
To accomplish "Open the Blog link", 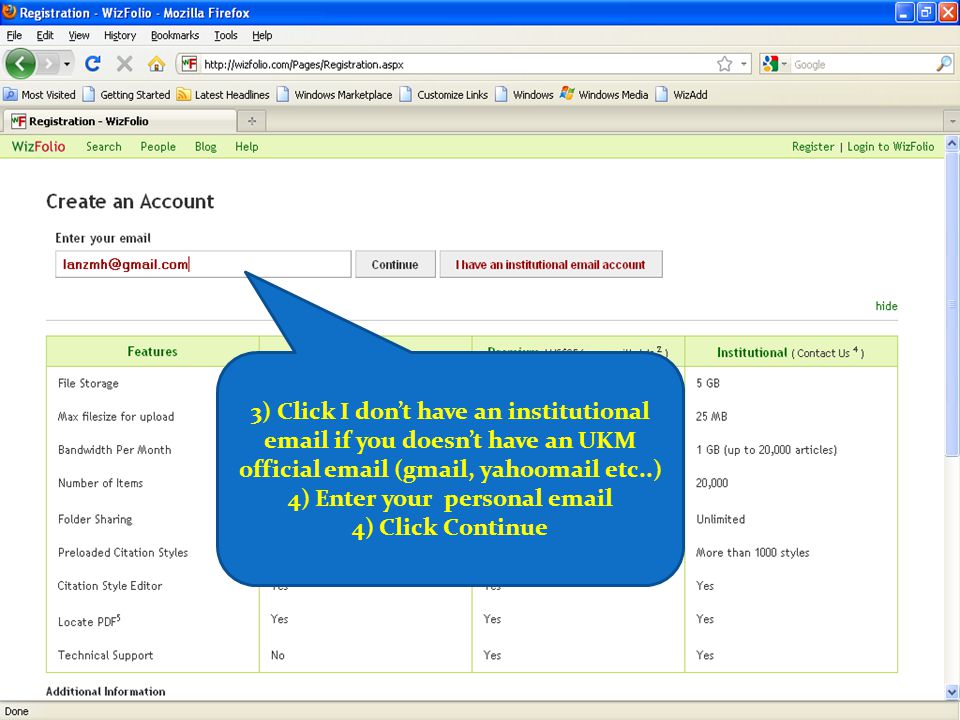I will (x=206, y=146).
